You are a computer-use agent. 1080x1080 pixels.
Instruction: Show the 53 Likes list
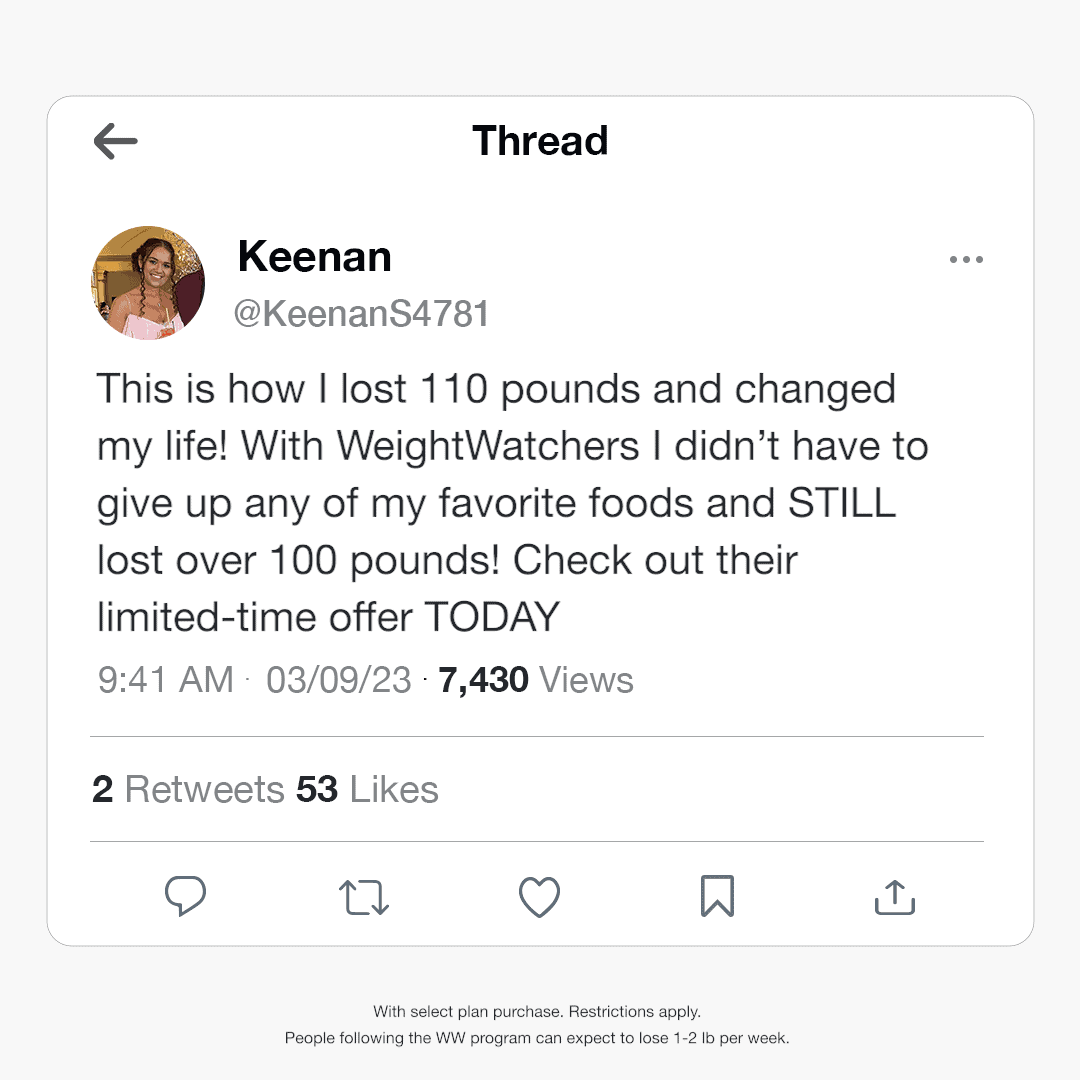click(367, 790)
